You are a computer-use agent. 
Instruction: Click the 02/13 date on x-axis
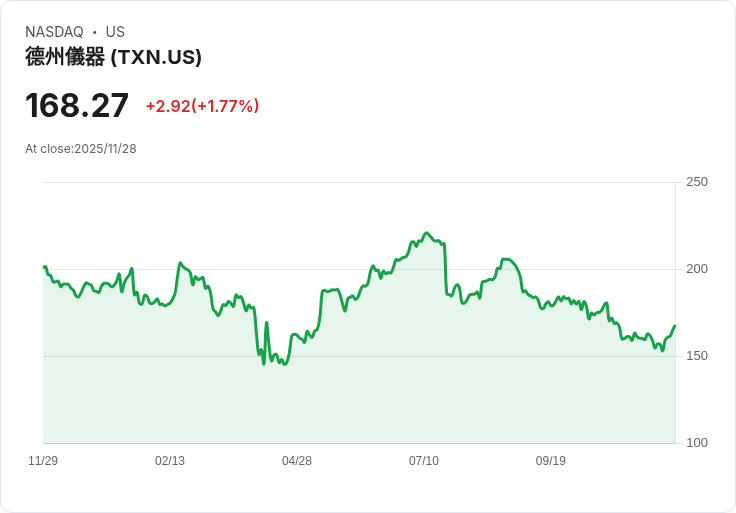click(x=170, y=461)
